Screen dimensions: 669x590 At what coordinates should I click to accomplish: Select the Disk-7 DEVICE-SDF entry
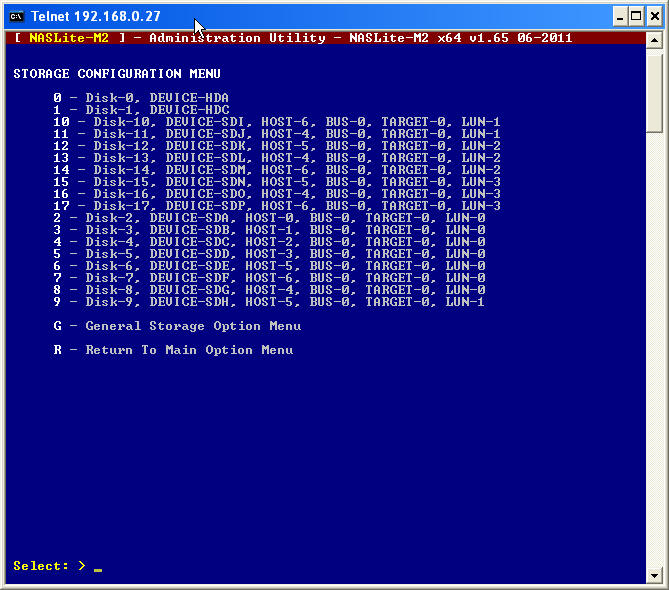[269, 277]
